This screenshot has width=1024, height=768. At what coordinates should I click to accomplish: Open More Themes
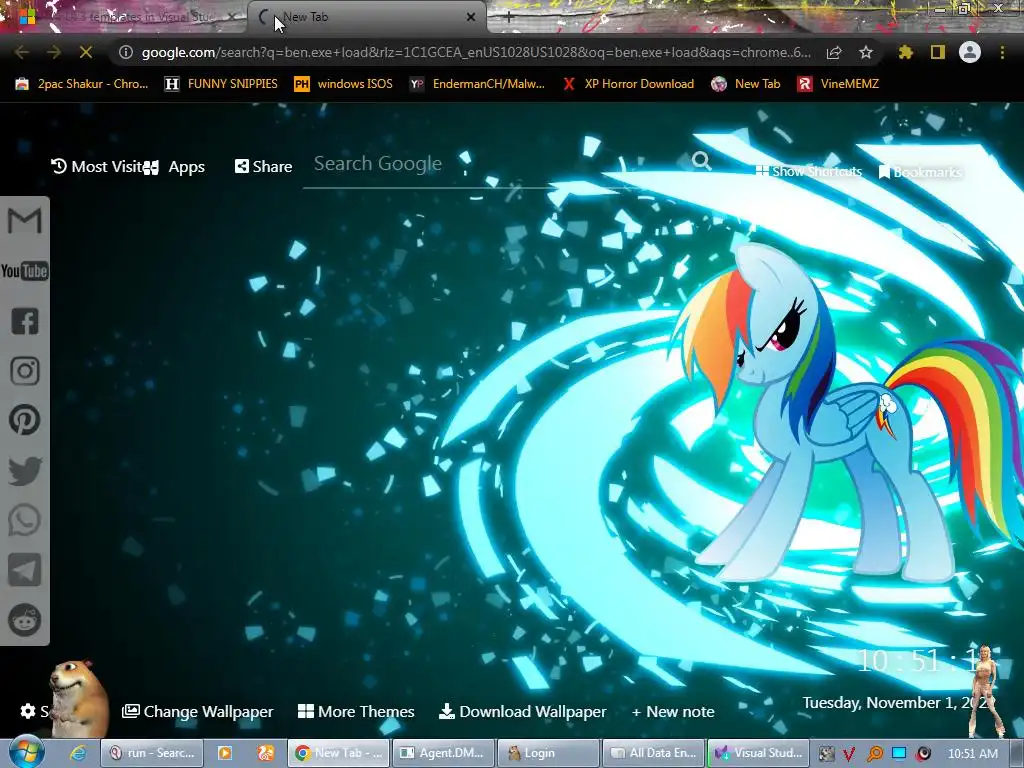click(356, 711)
